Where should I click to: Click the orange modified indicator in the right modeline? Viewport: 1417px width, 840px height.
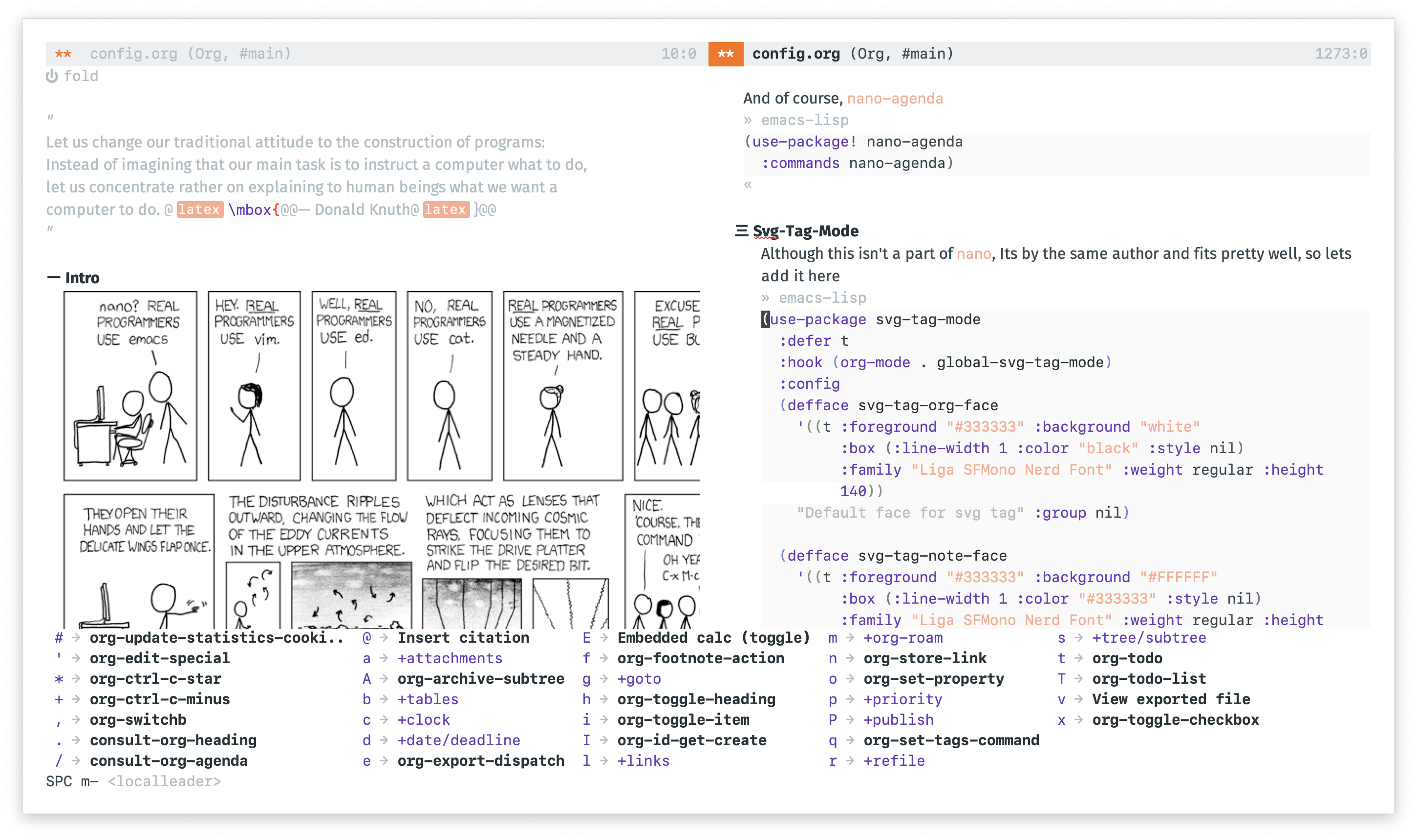[x=726, y=54]
